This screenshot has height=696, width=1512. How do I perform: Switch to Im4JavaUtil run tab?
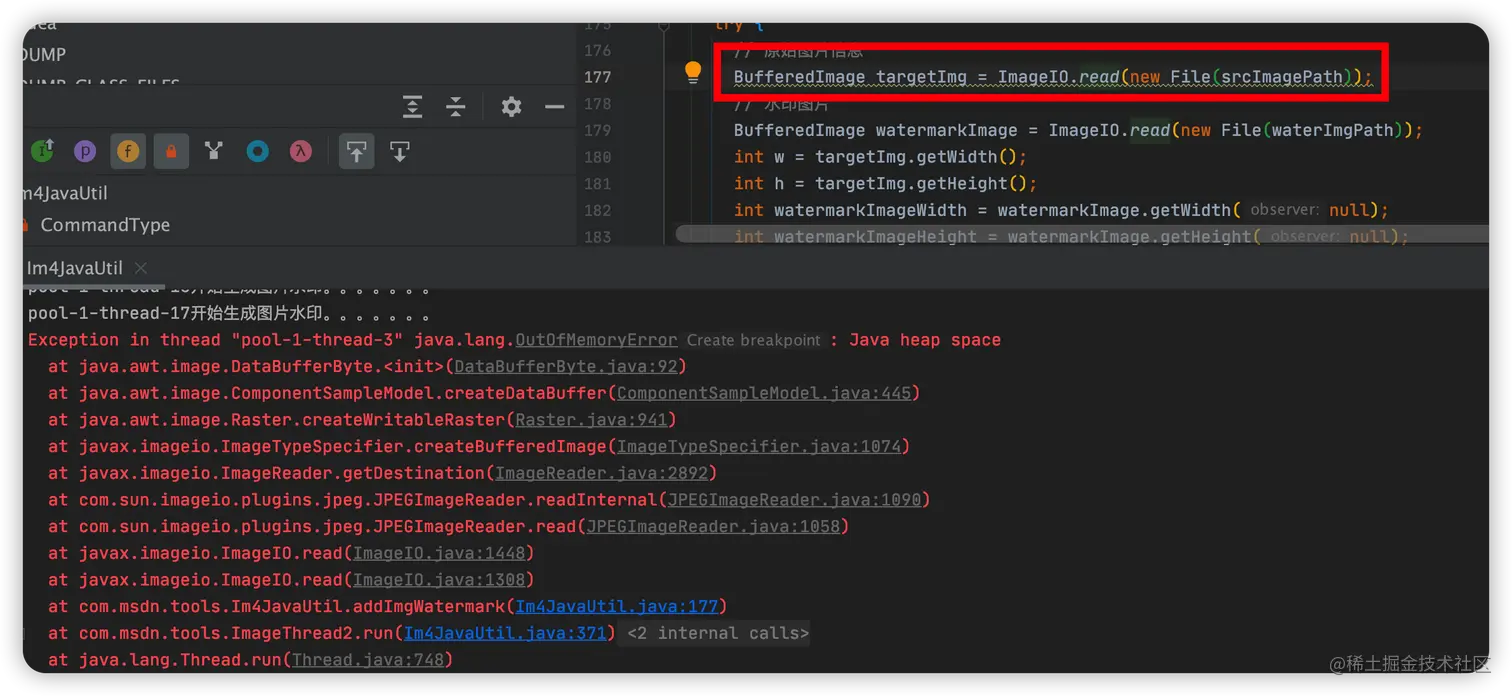(x=74, y=268)
